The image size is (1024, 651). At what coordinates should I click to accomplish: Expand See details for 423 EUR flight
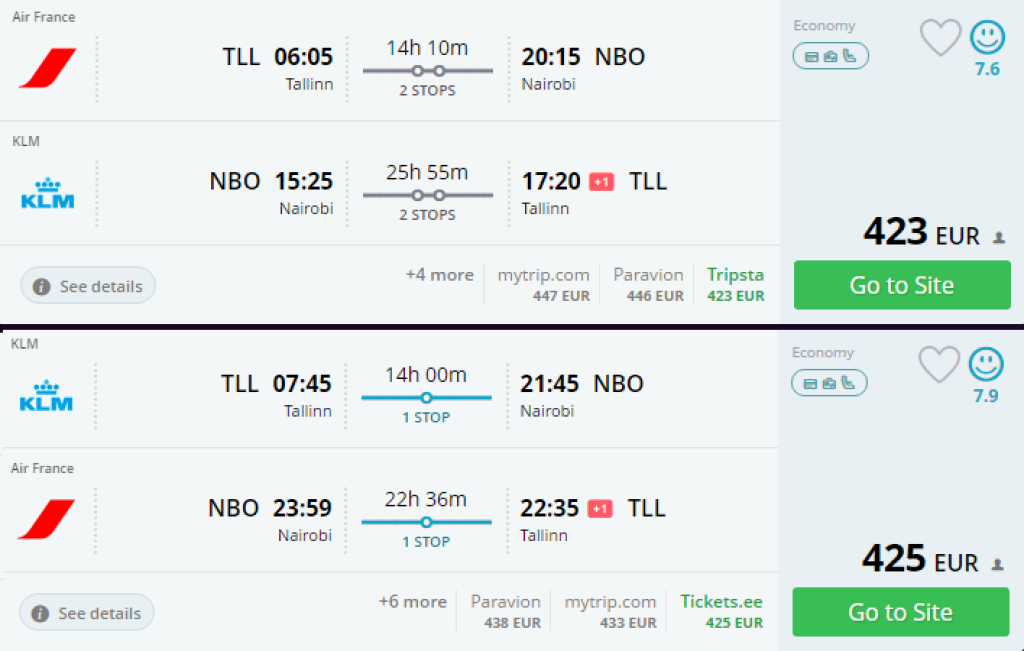tap(89, 286)
